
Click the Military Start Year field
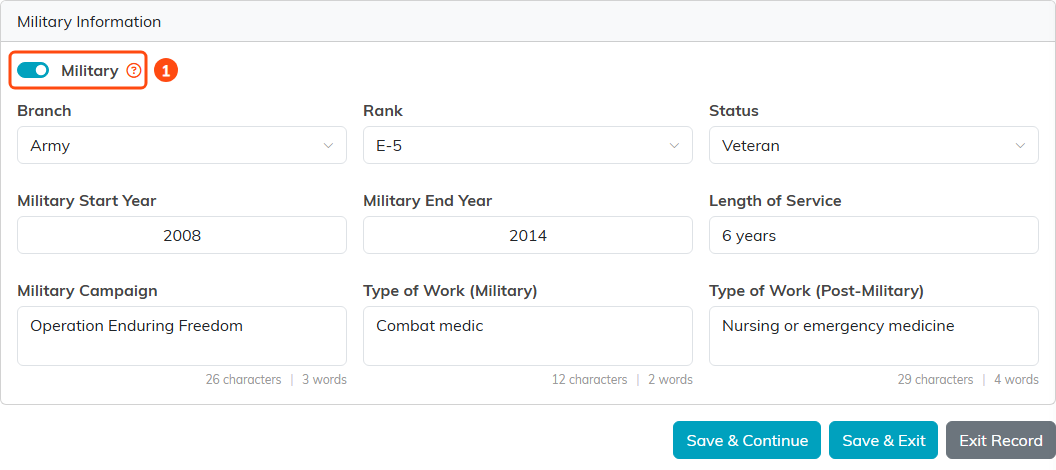click(182, 235)
